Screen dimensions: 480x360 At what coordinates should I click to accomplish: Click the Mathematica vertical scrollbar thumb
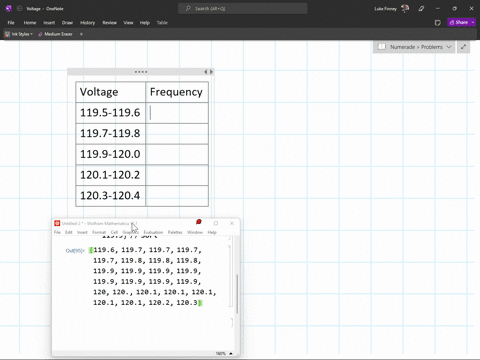[237, 294]
